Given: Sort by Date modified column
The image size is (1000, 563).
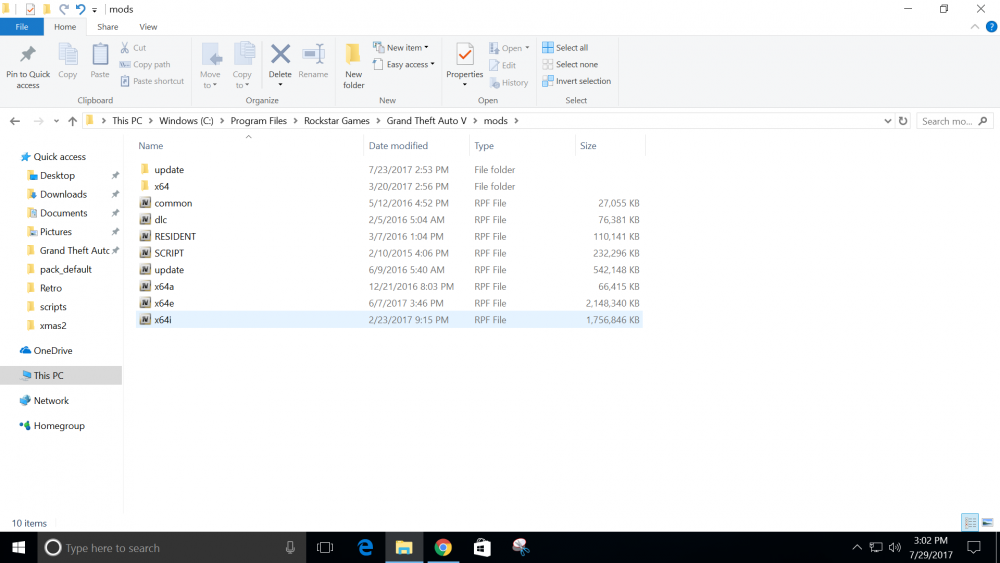Looking at the screenshot, I should [x=398, y=146].
